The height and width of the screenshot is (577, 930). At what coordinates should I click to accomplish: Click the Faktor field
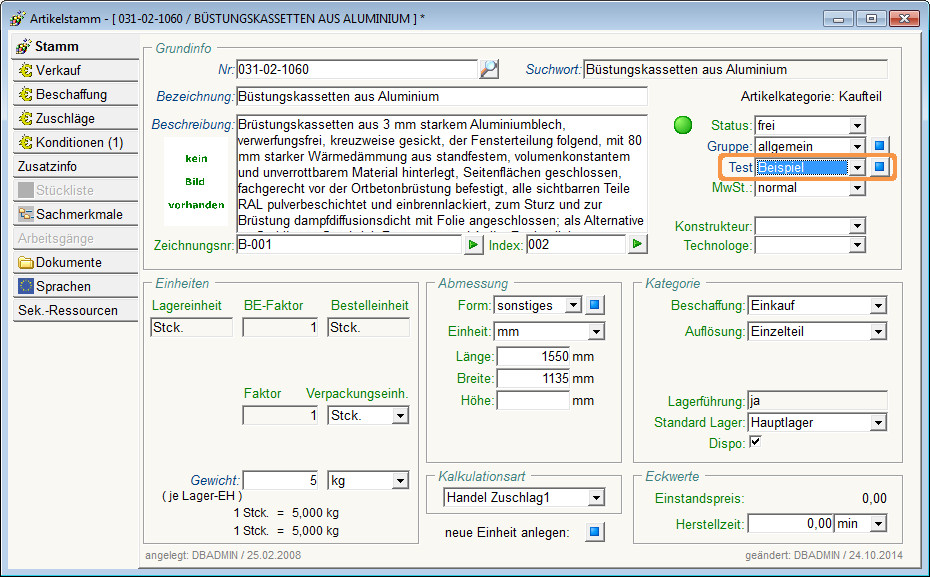(281, 415)
